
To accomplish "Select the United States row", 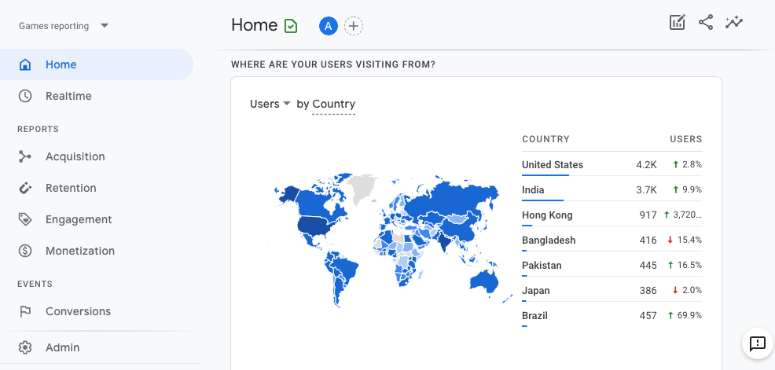I will click(612, 165).
